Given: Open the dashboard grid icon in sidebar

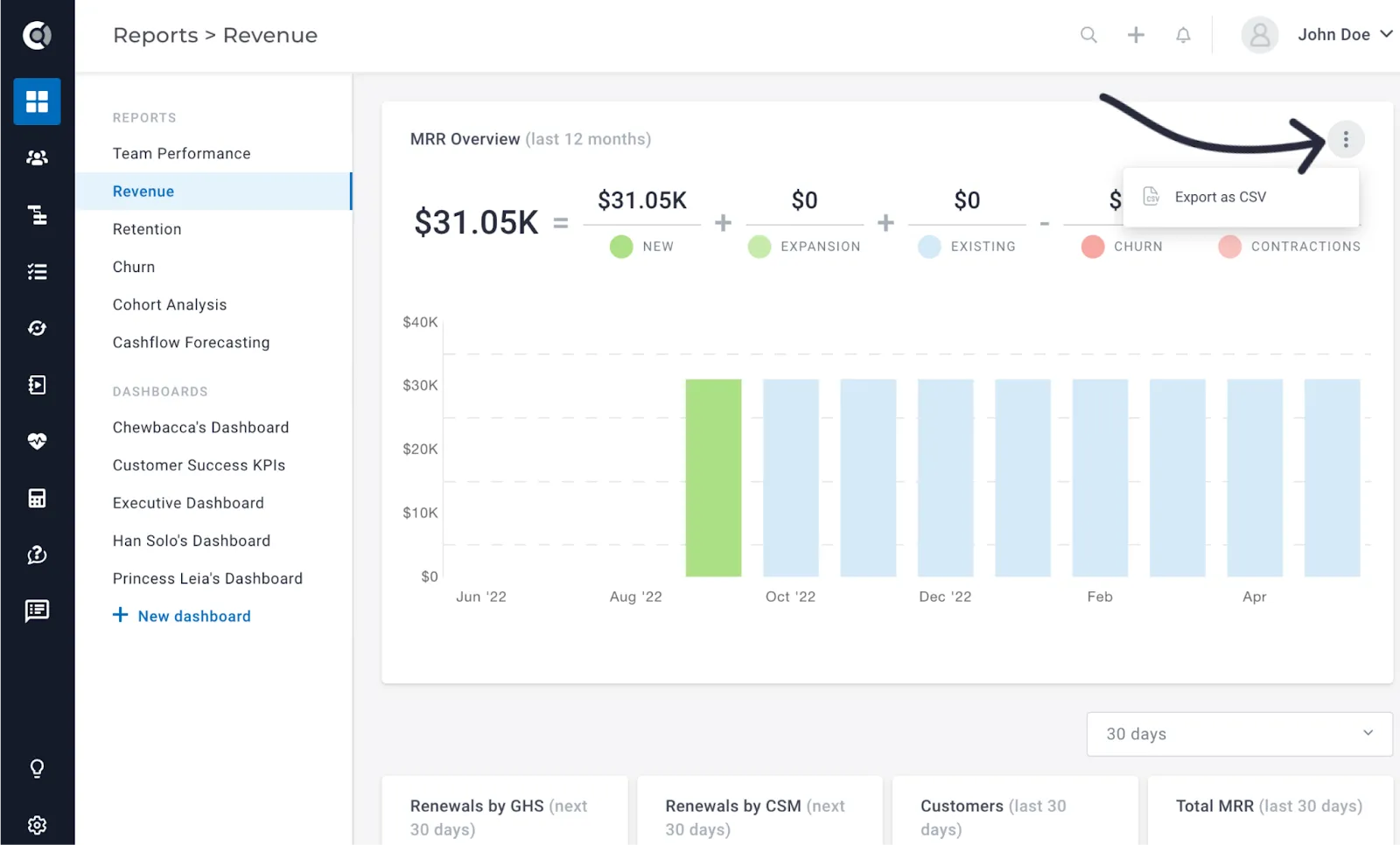Looking at the screenshot, I should pos(37,101).
